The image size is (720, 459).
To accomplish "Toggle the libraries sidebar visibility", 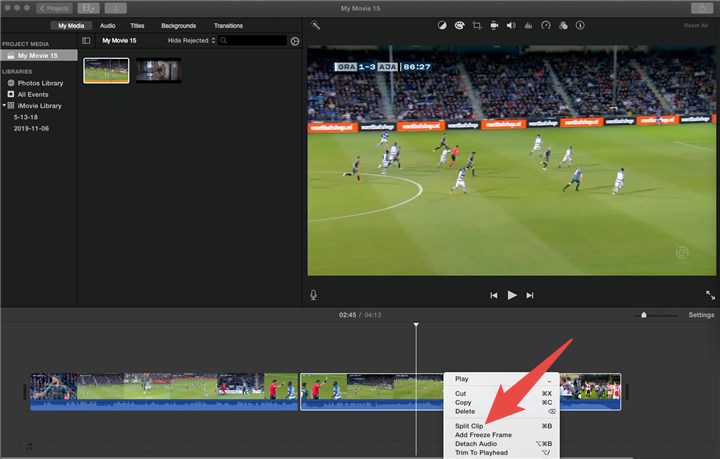I will (x=86, y=41).
